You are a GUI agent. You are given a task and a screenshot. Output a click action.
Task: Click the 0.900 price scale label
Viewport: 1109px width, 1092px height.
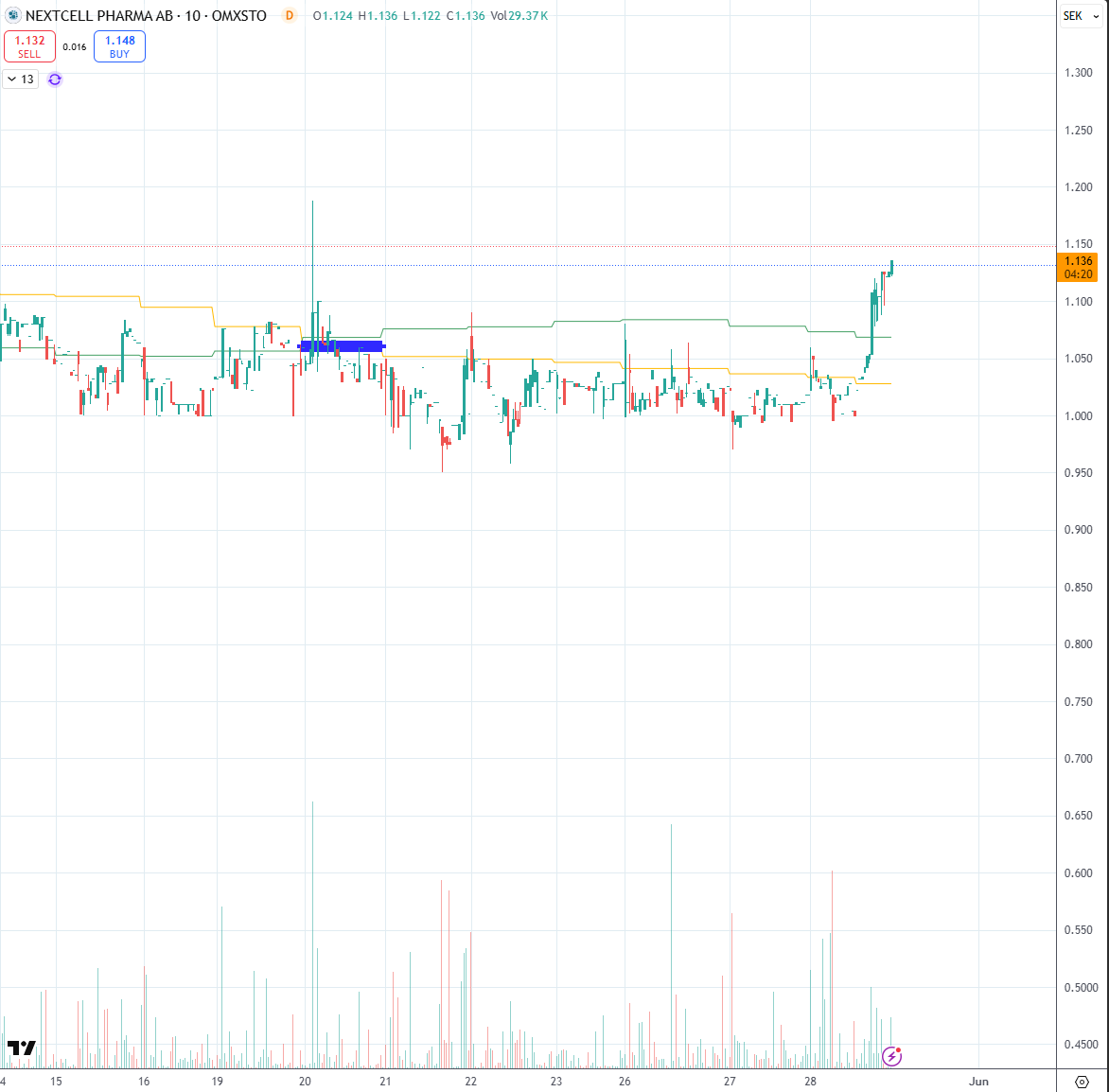[x=1078, y=530]
